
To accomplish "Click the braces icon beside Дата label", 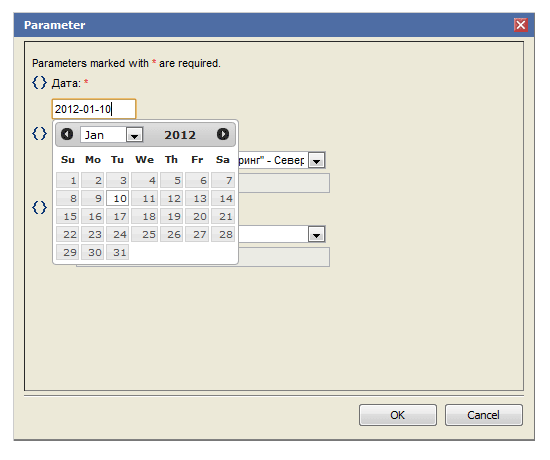I will [39, 82].
